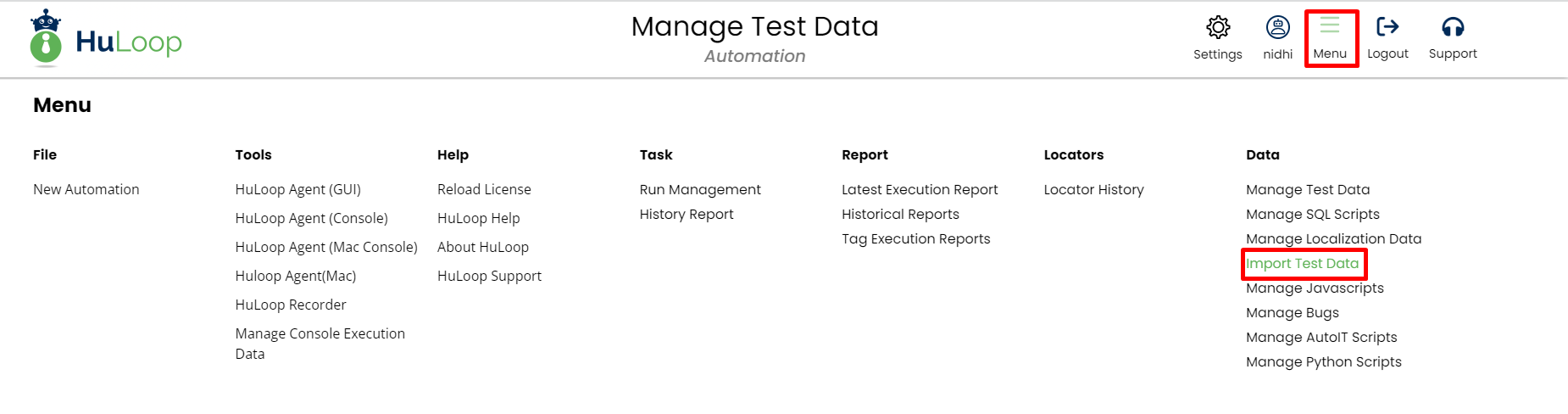Open Manage Python Scripts
The image size is (1568, 414).
(x=1324, y=361)
